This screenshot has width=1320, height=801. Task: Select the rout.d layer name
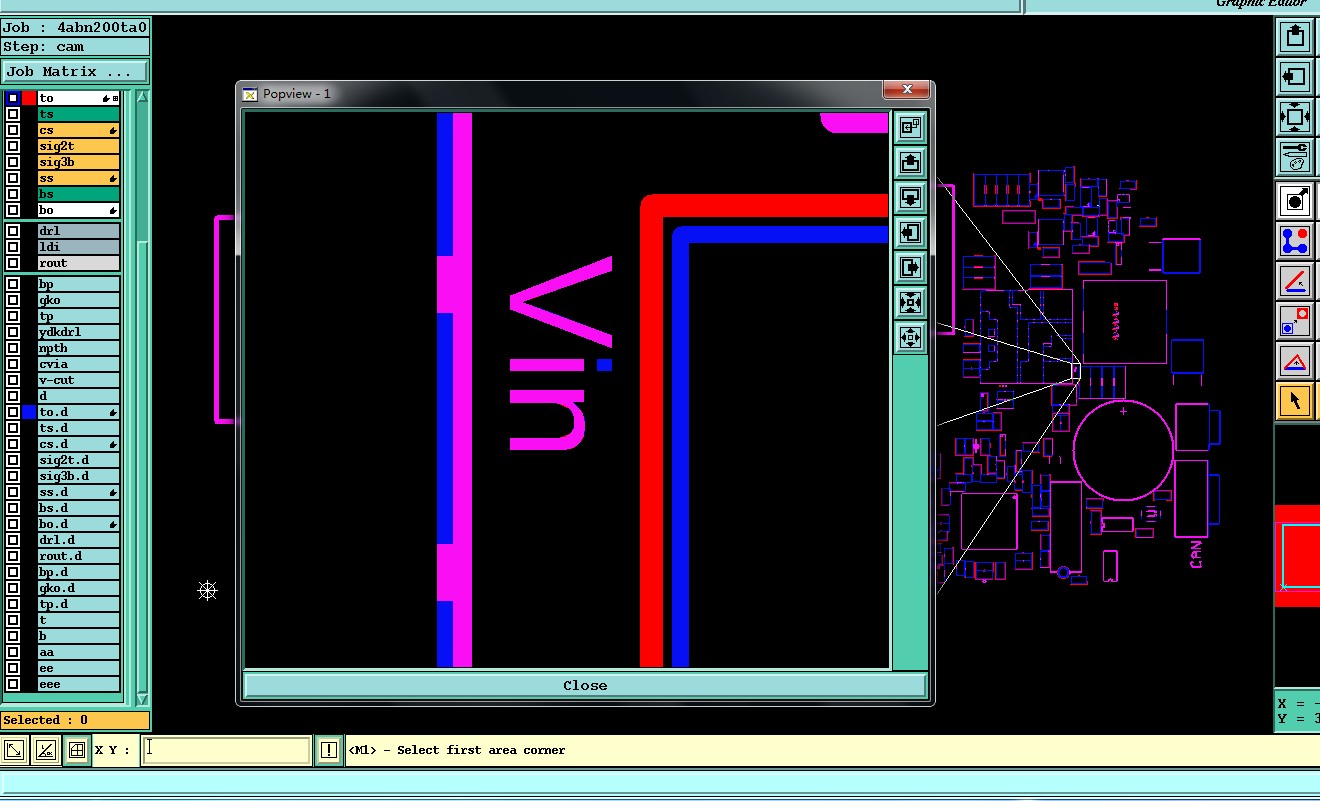tap(79, 556)
